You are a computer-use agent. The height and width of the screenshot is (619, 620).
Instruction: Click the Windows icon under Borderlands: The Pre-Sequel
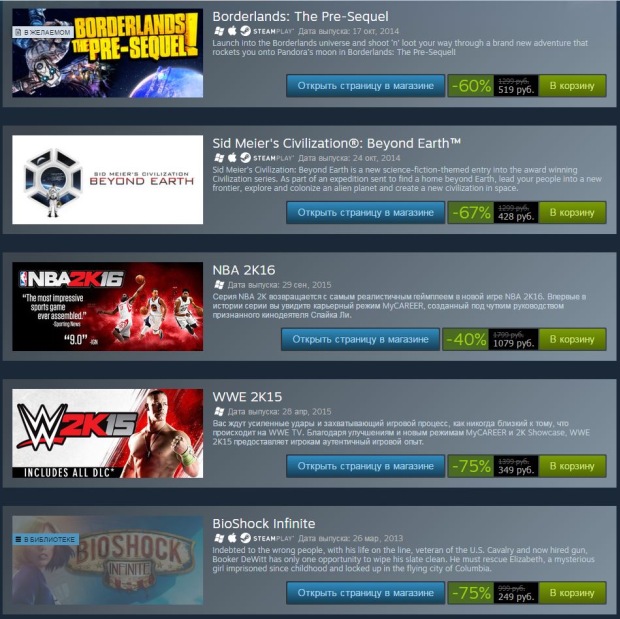point(219,31)
